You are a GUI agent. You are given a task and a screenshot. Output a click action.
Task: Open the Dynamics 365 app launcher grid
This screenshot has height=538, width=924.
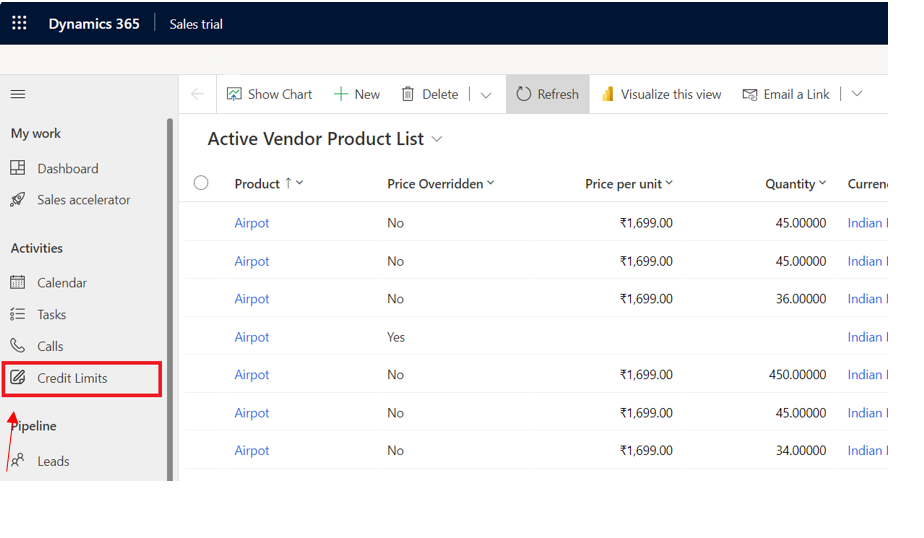click(x=19, y=23)
